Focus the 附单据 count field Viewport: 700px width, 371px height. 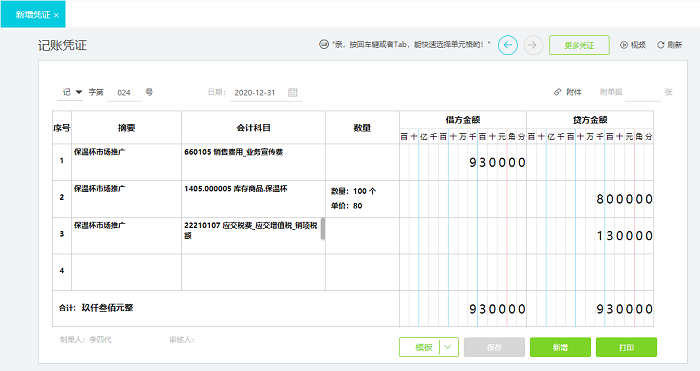pos(643,92)
